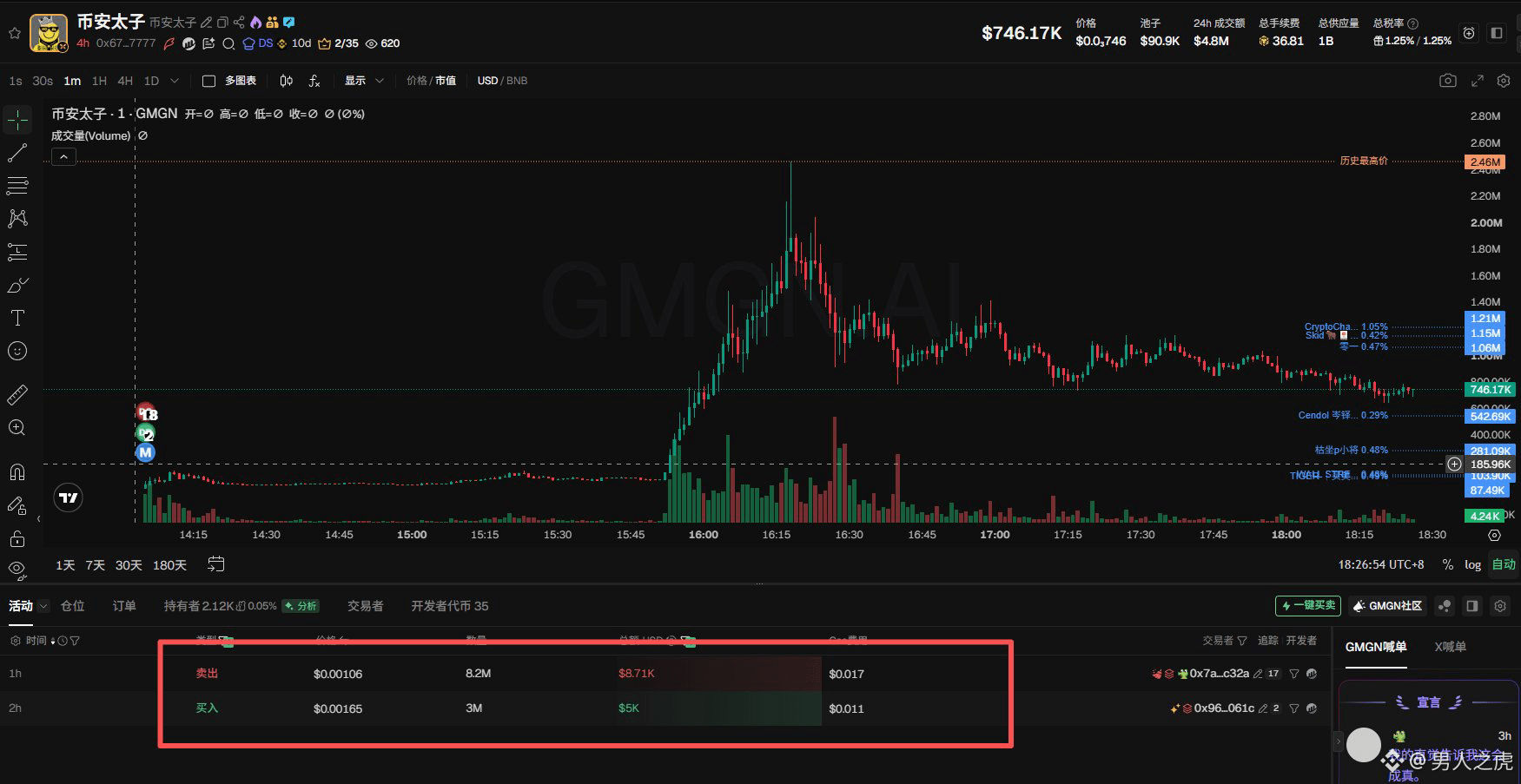Click the purple flame icon in the header

[255, 23]
